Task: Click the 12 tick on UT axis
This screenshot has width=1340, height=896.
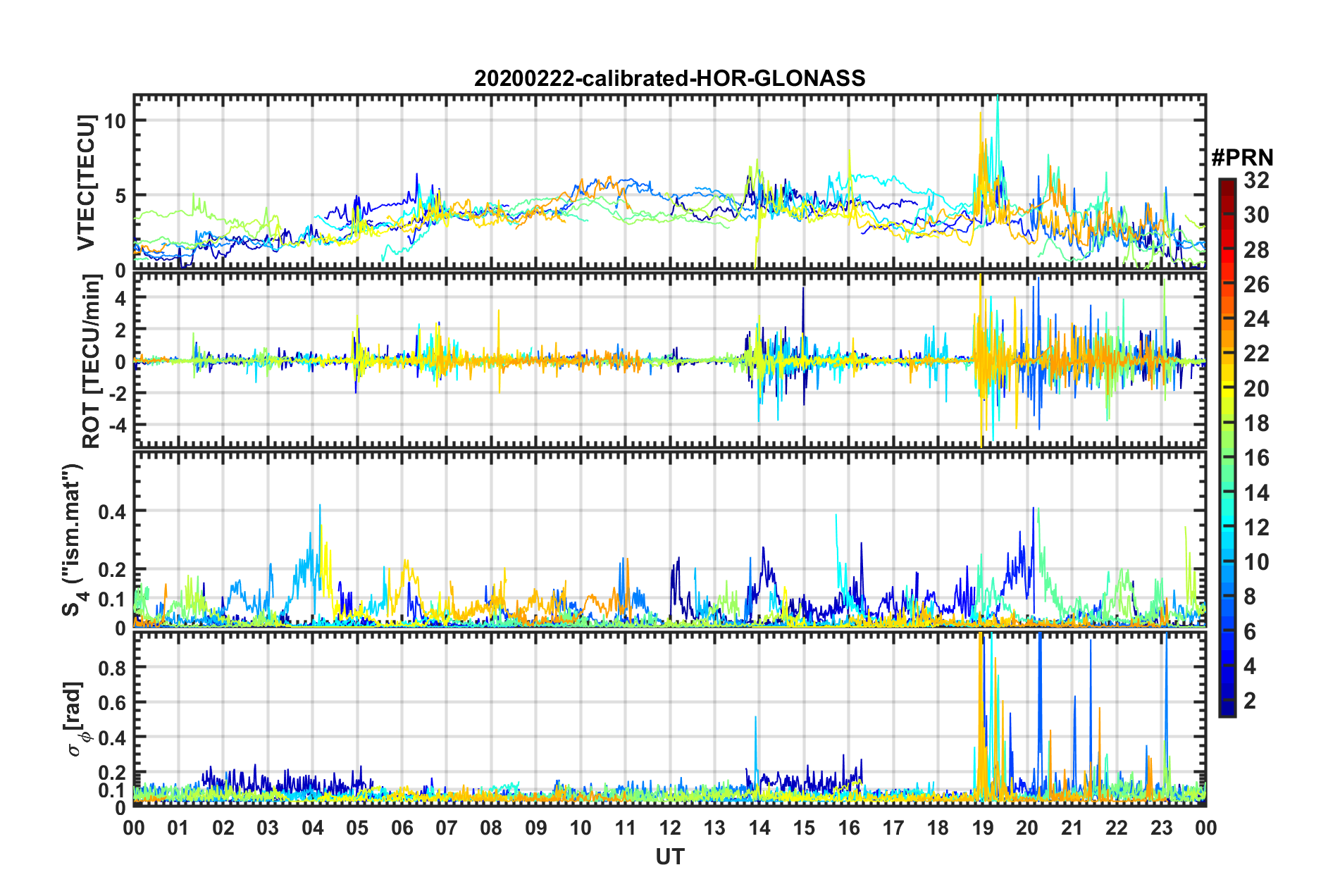Action: click(670, 828)
